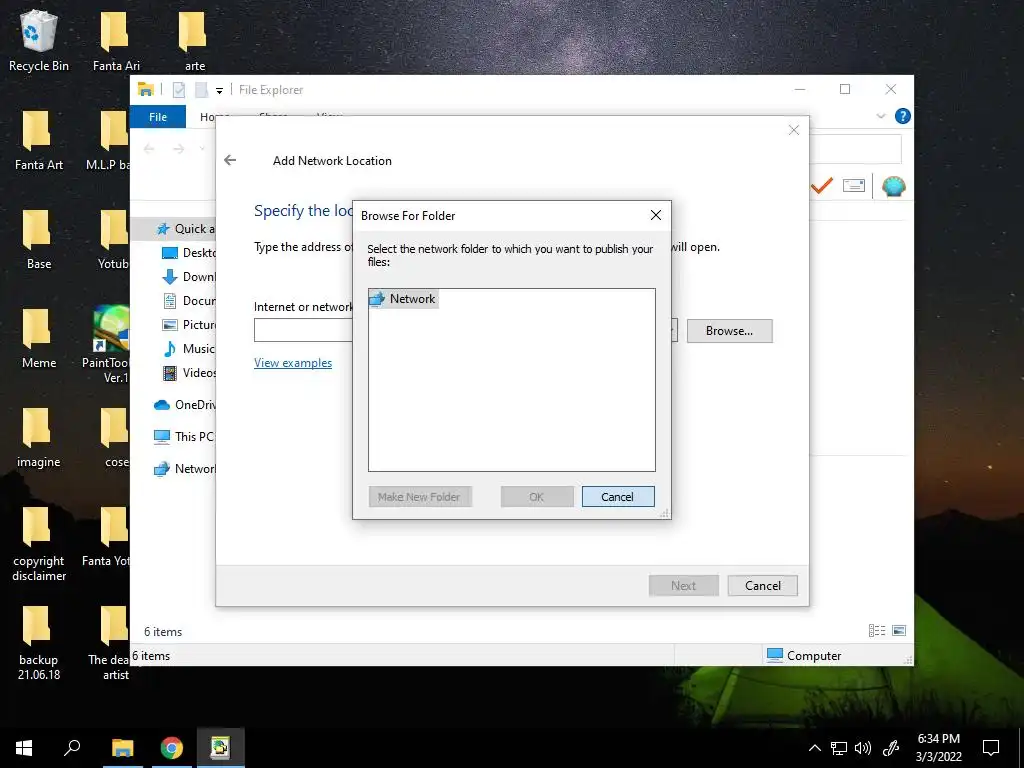Switch to details view in File Explorer
This screenshot has width=1024, height=768.
877,631
